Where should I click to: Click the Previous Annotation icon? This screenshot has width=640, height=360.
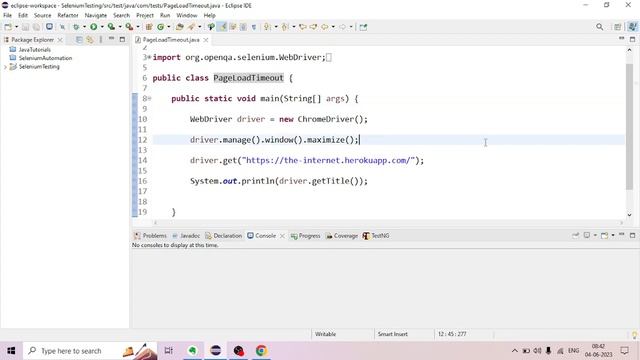(285, 27)
